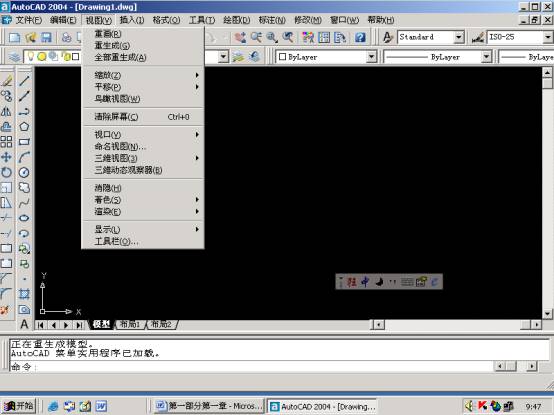Switch to the Word document taskbar button

[x=210, y=406]
